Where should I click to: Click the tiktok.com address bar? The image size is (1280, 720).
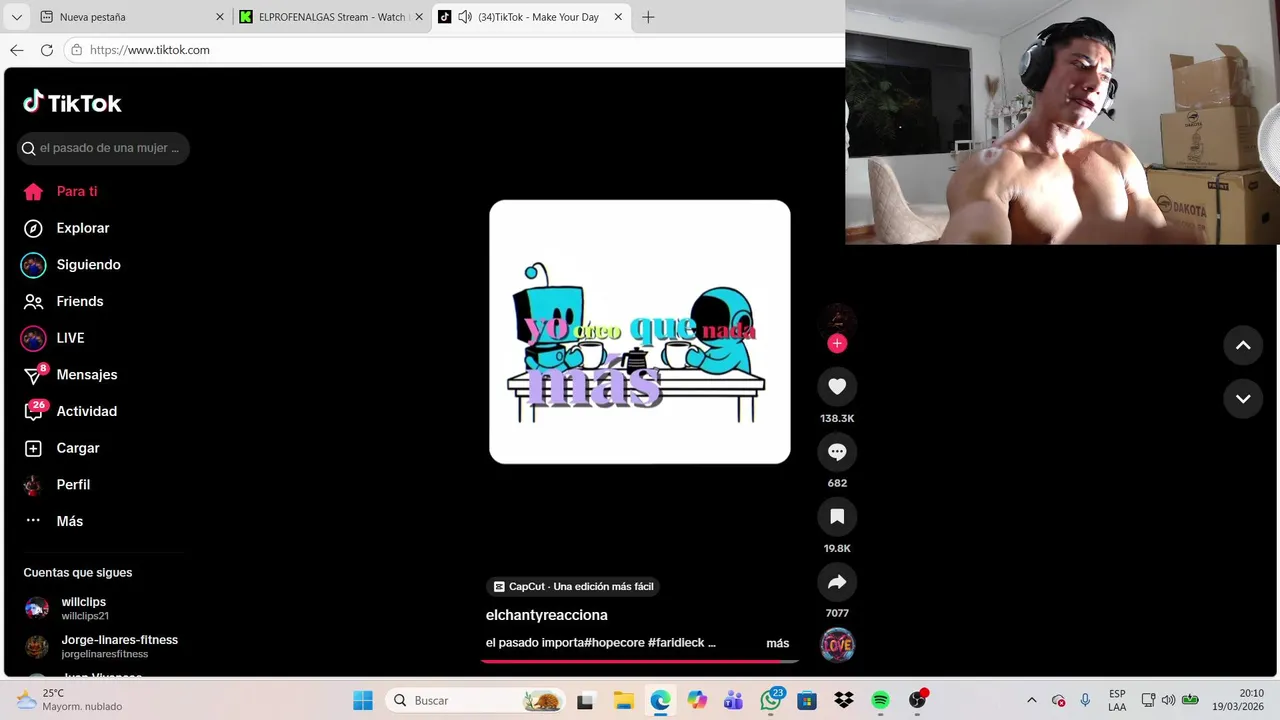point(455,50)
